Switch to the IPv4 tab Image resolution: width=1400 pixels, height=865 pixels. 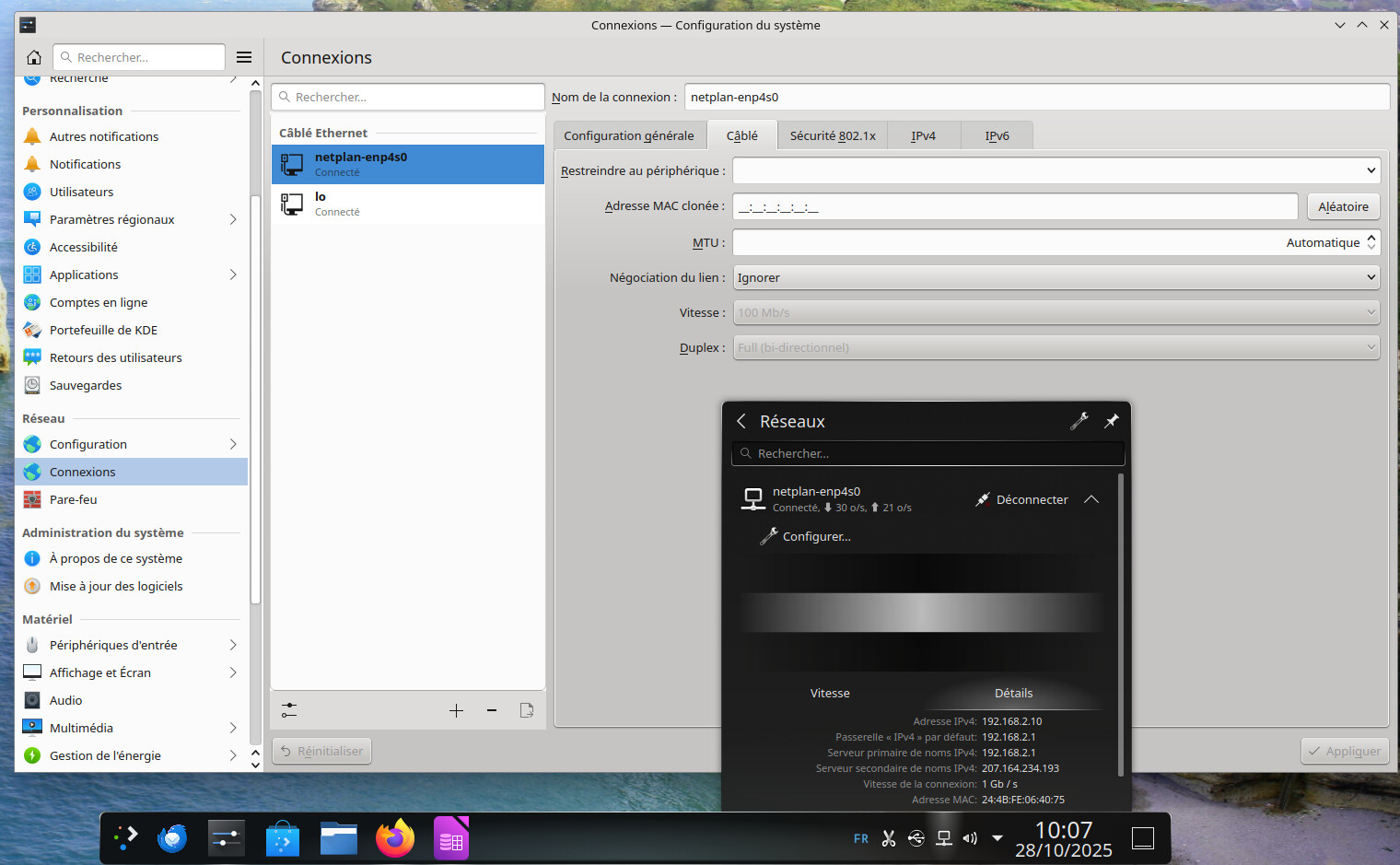pos(923,135)
